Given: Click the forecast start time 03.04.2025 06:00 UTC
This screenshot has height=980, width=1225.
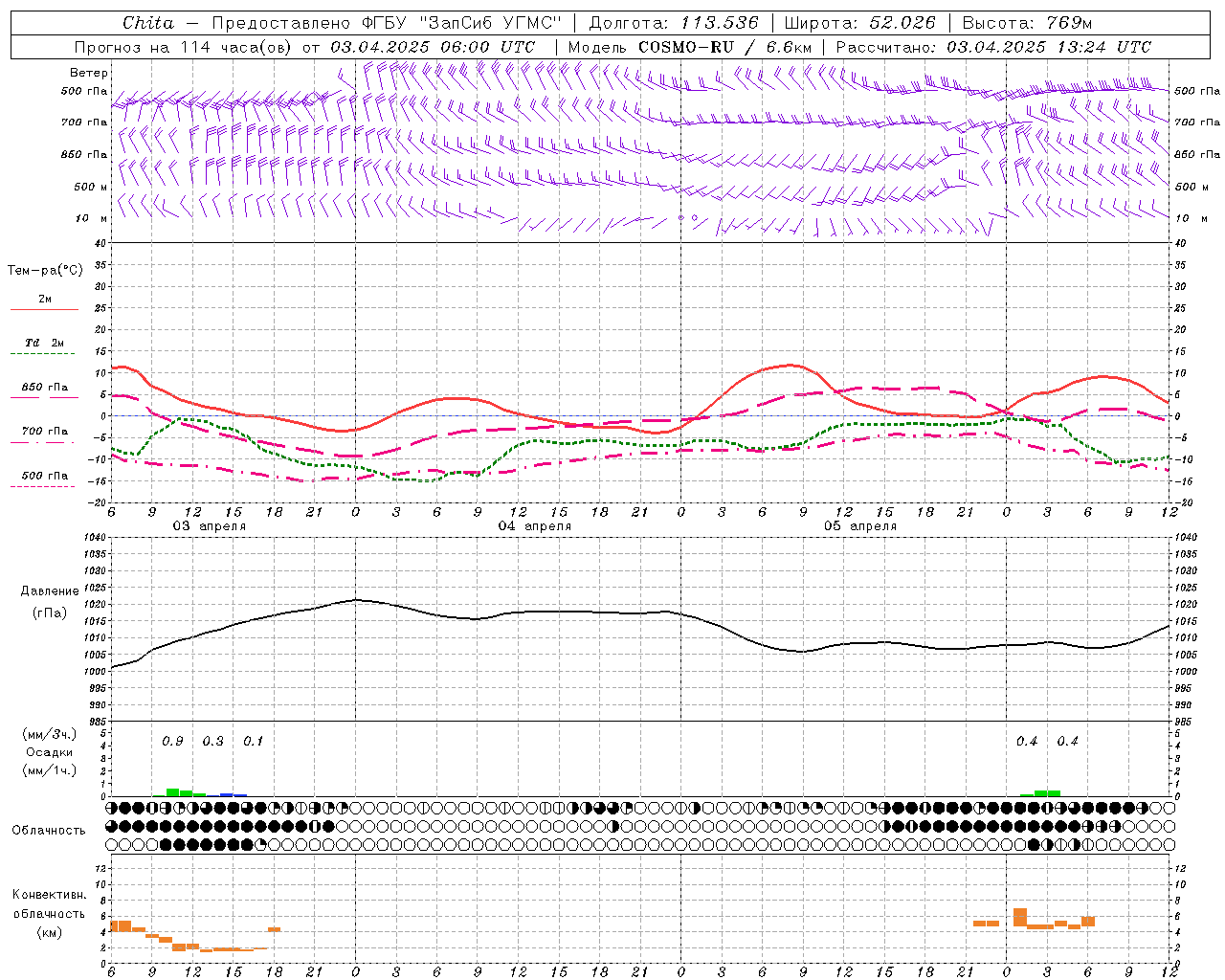Looking at the screenshot, I should [x=433, y=47].
